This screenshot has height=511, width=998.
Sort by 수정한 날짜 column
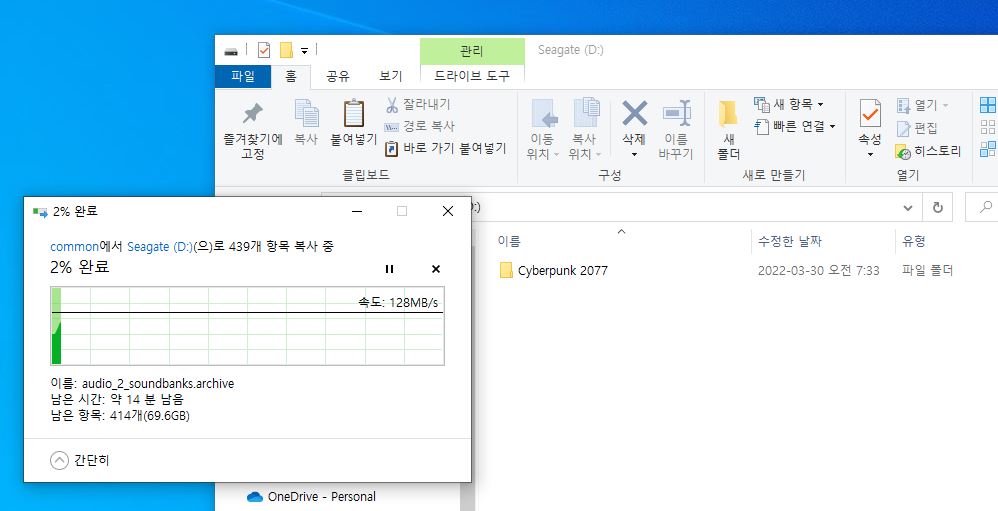pyautogui.click(x=790, y=241)
